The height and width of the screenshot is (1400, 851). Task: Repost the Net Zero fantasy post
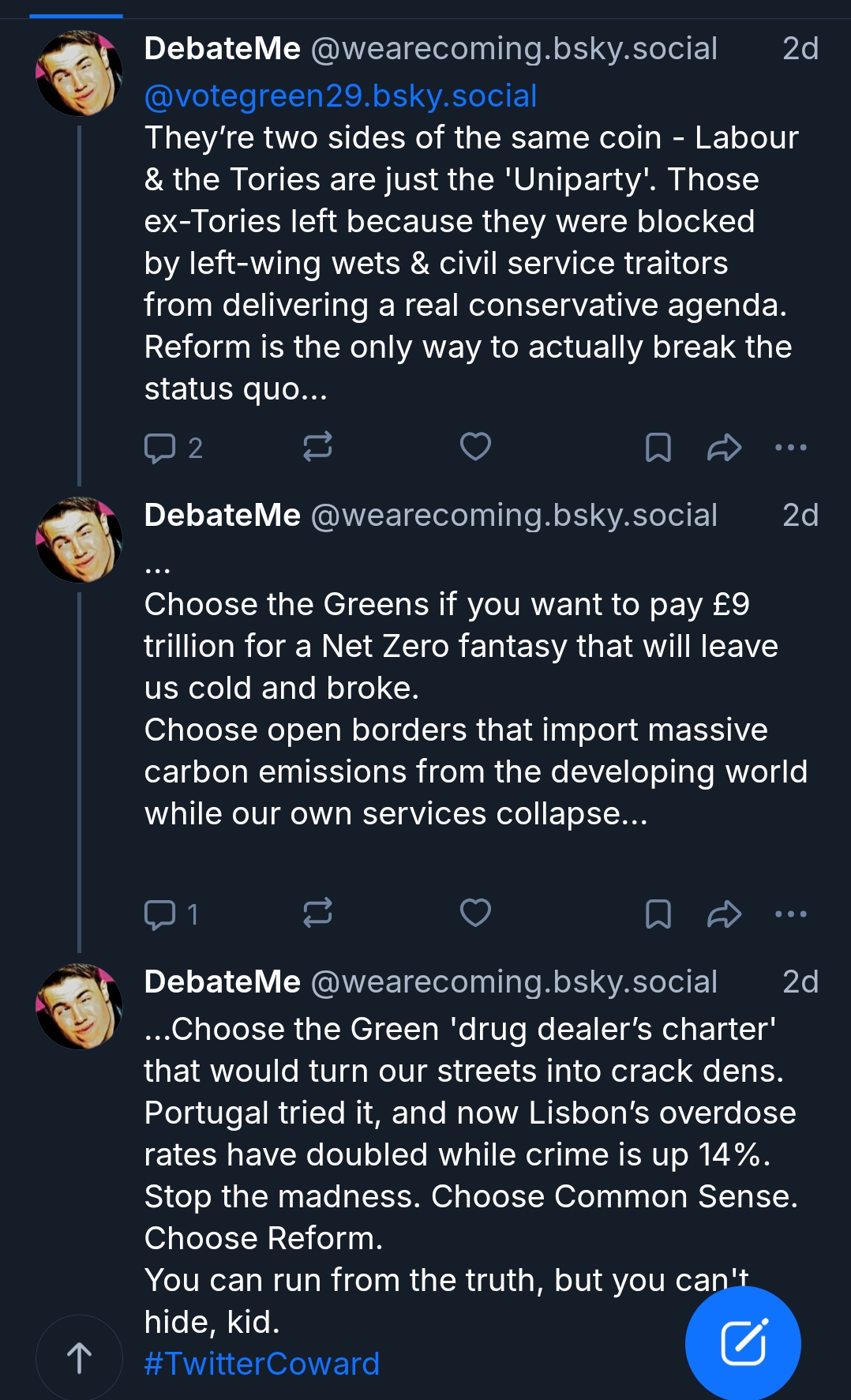coord(317,914)
